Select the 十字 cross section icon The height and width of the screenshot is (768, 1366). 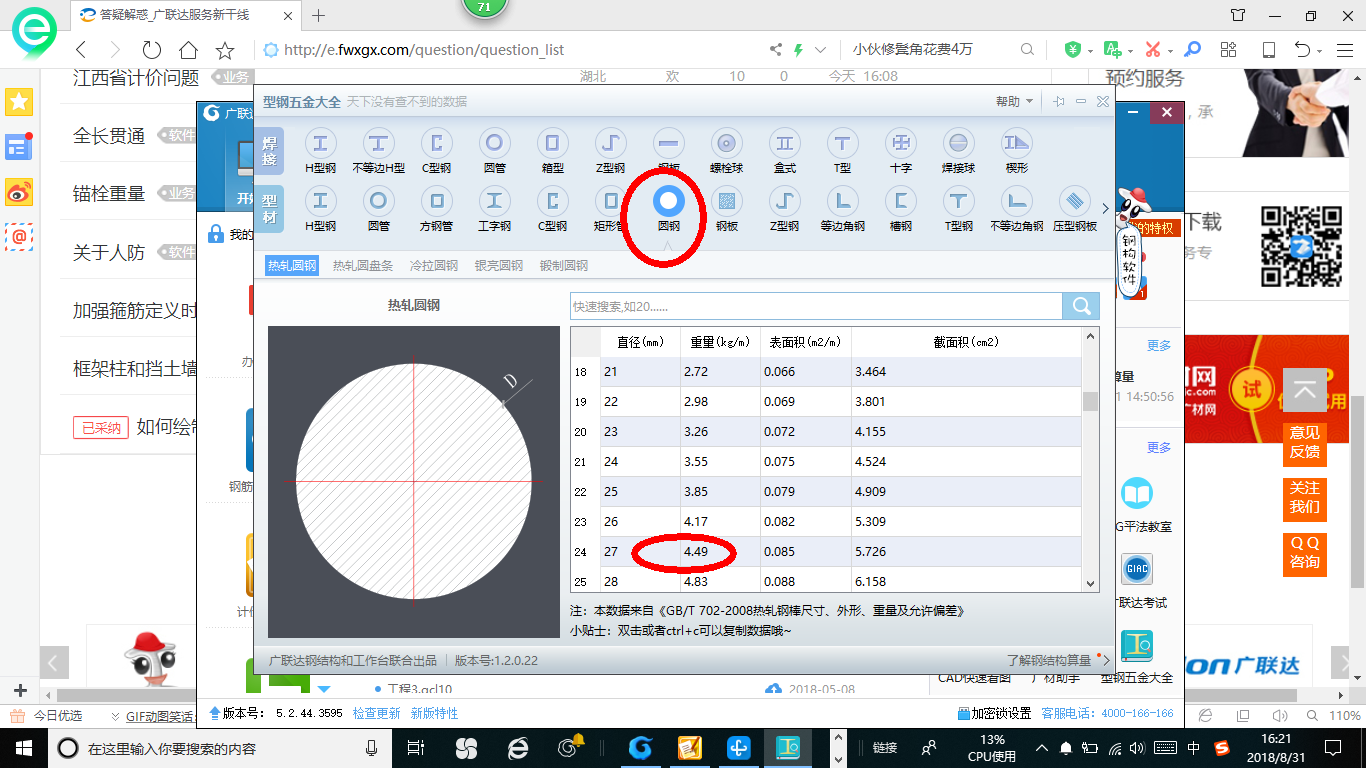pyautogui.click(x=901, y=151)
